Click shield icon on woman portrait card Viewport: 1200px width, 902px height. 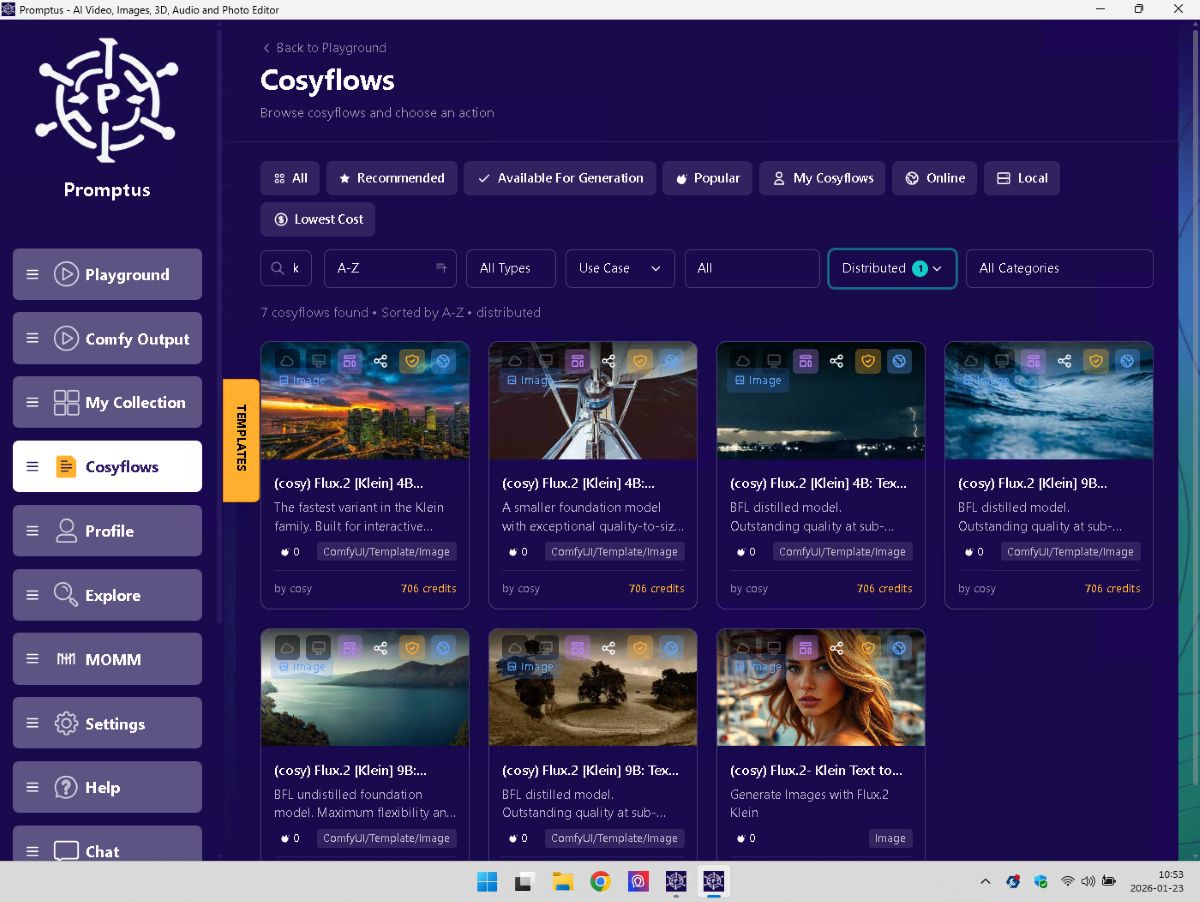868,648
